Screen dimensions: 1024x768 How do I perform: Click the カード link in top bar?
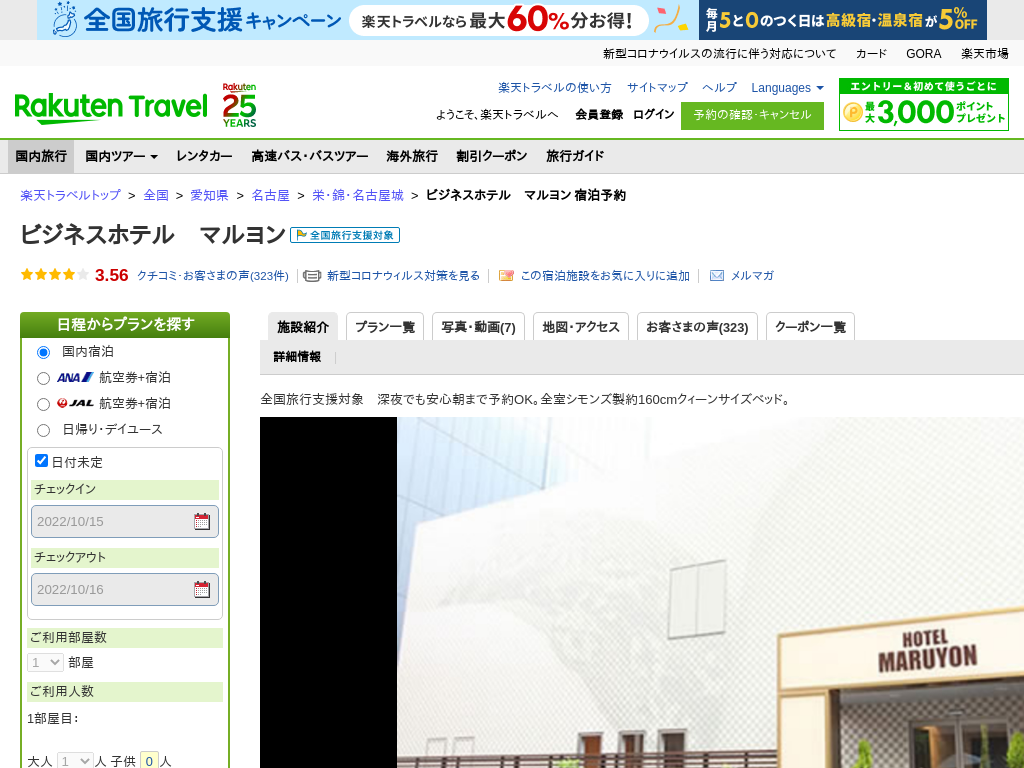click(871, 54)
